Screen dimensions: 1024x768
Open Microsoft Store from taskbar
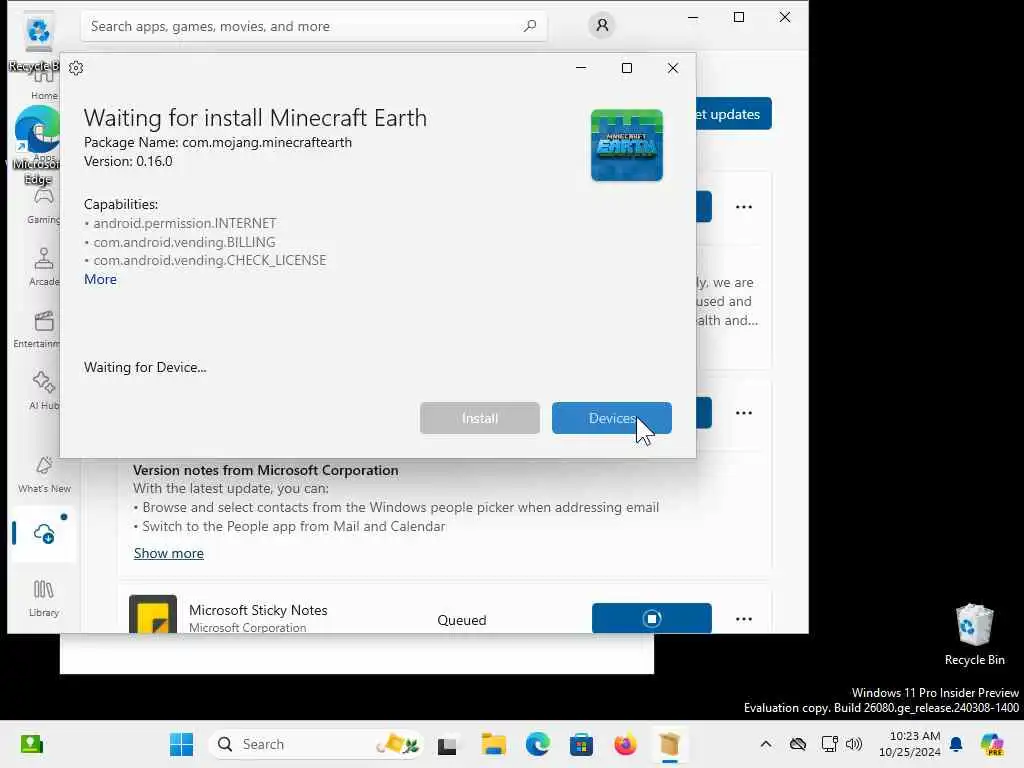581,744
